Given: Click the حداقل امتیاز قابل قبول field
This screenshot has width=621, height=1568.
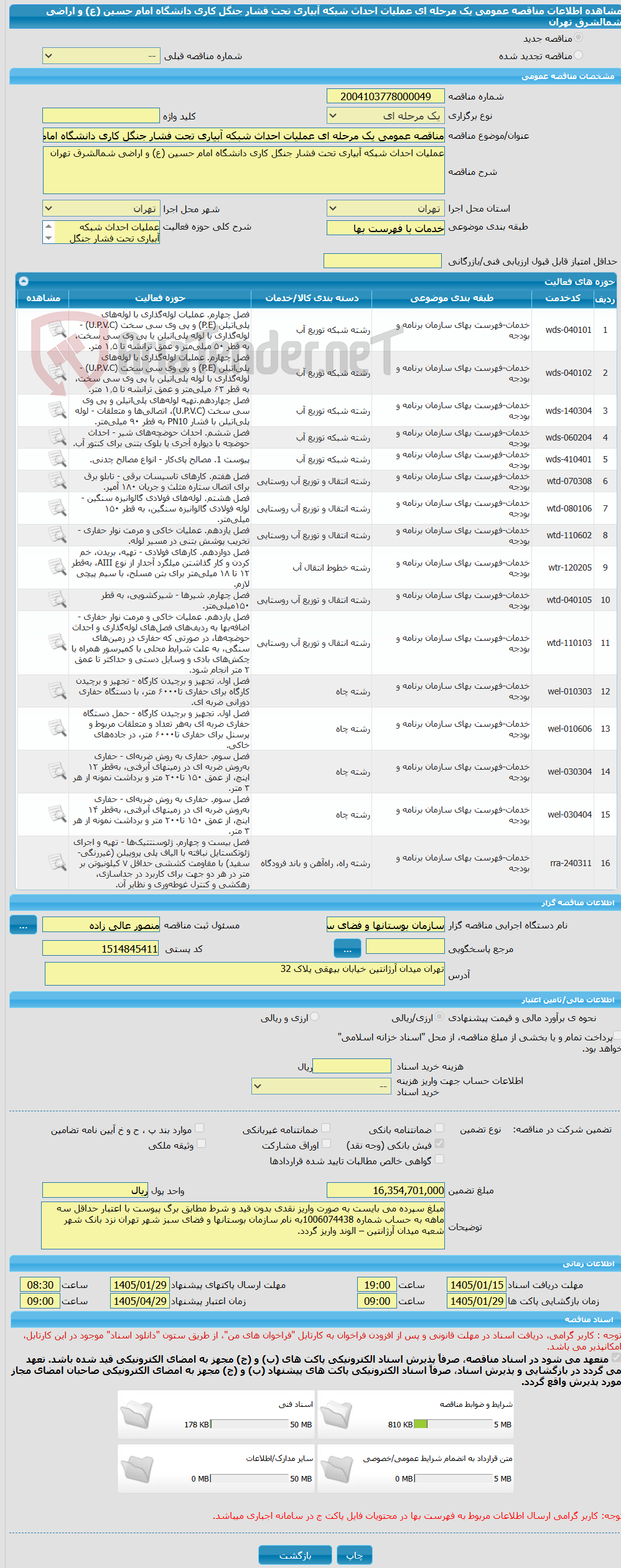Looking at the screenshot, I should [x=383, y=261].
